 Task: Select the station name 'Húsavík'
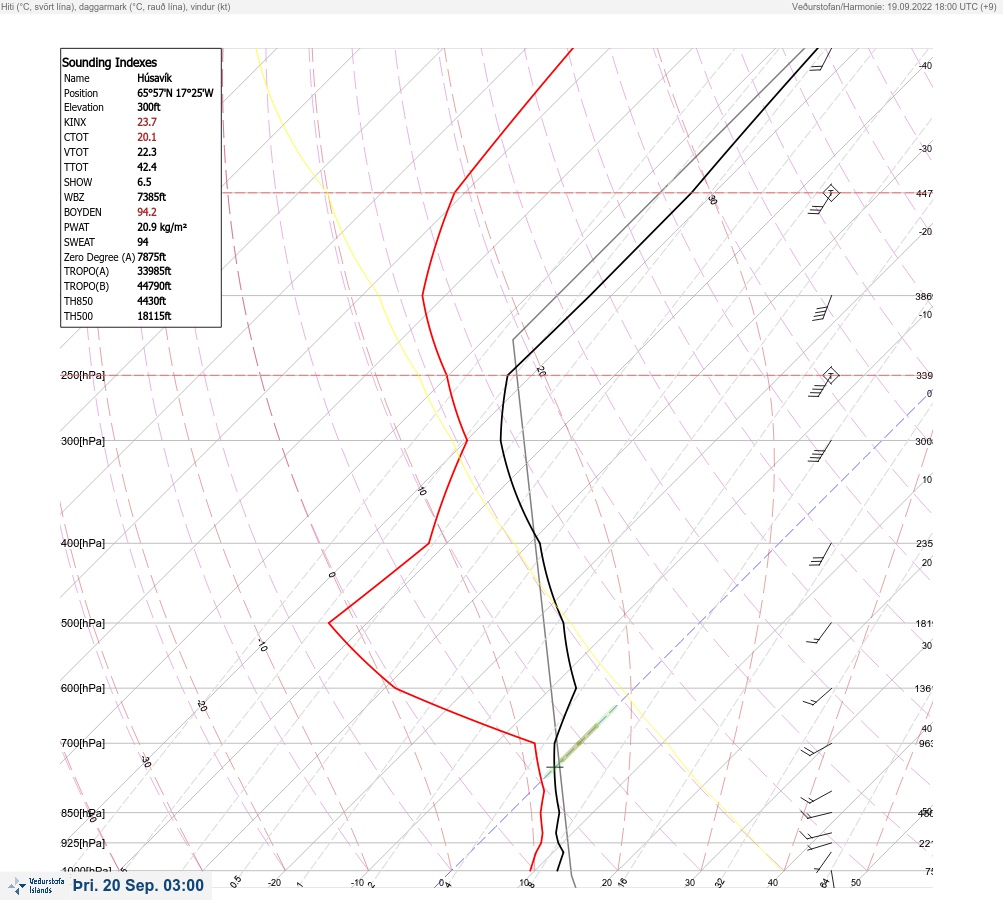tap(155, 78)
